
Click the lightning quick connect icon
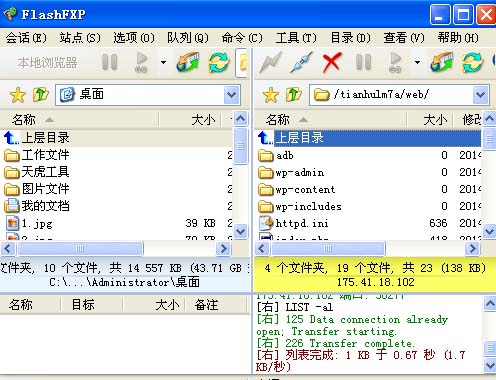pos(270,62)
